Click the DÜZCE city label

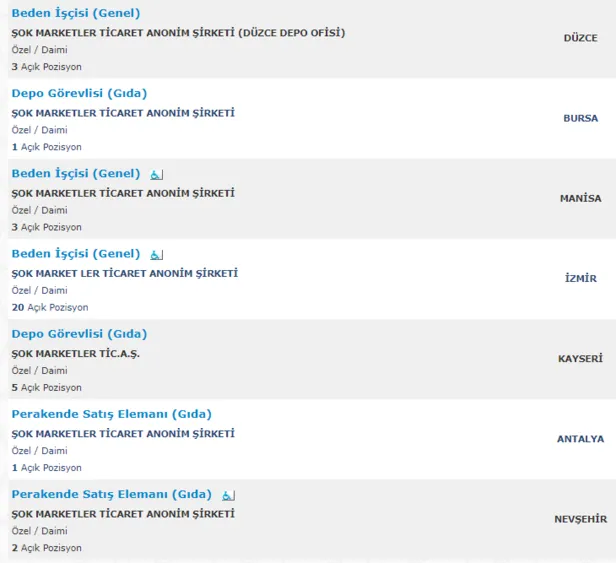(580, 38)
